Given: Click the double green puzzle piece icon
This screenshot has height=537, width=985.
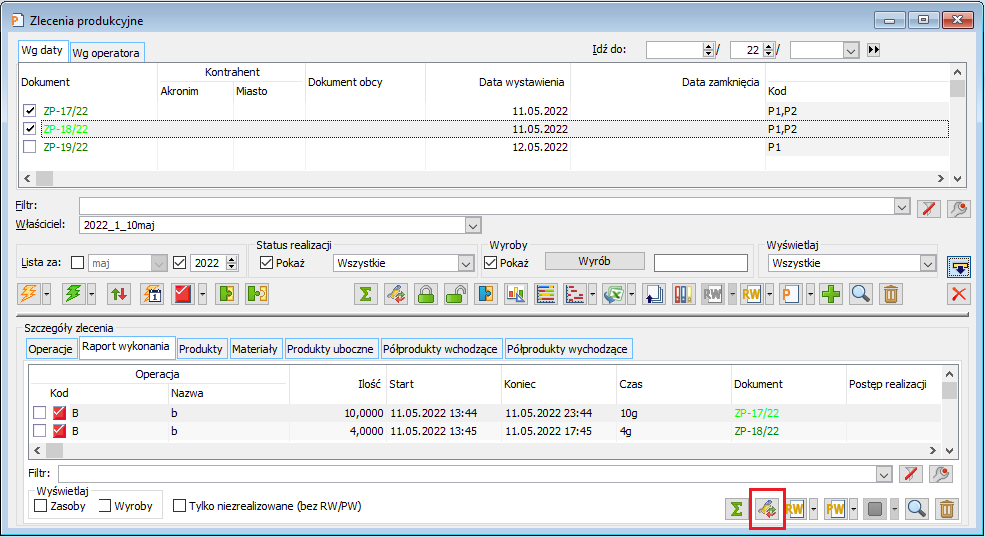Looking at the screenshot, I should pyautogui.click(x=258, y=294).
